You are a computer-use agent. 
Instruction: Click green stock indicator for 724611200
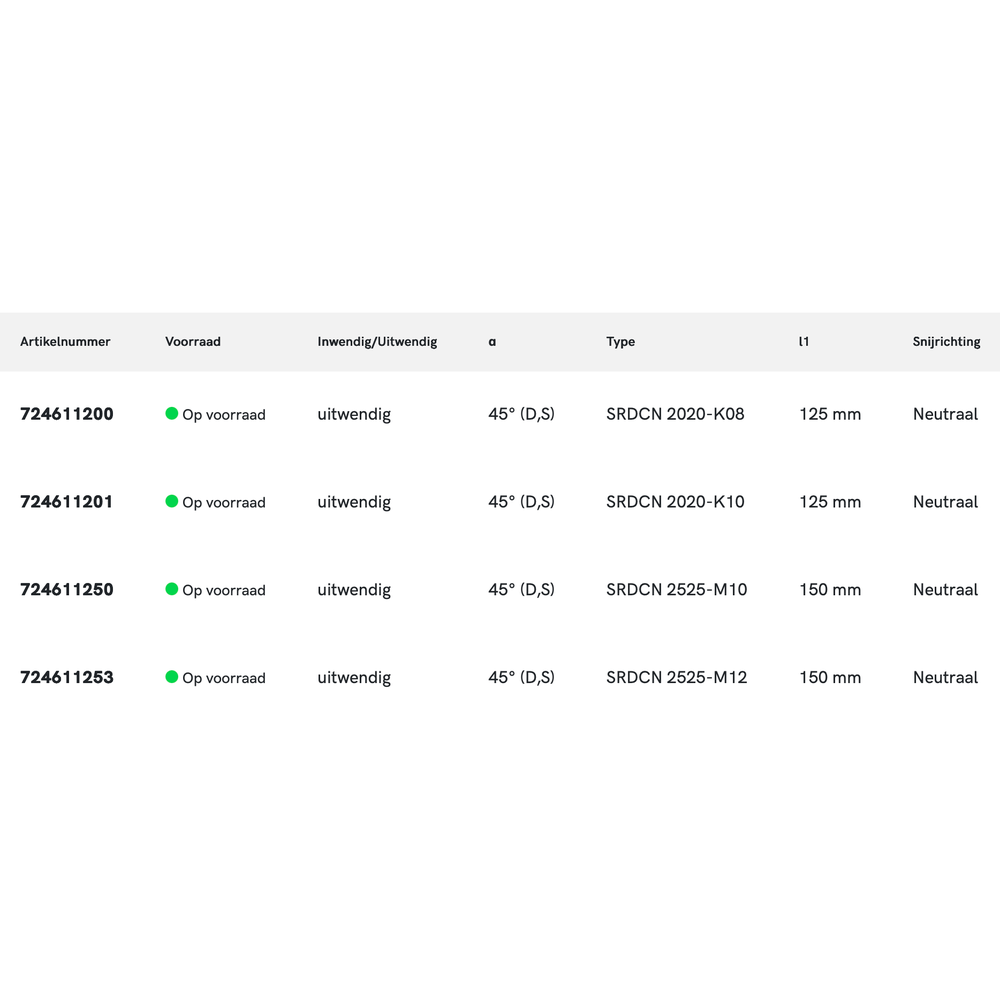pyautogui.click(x=172, y=414)
